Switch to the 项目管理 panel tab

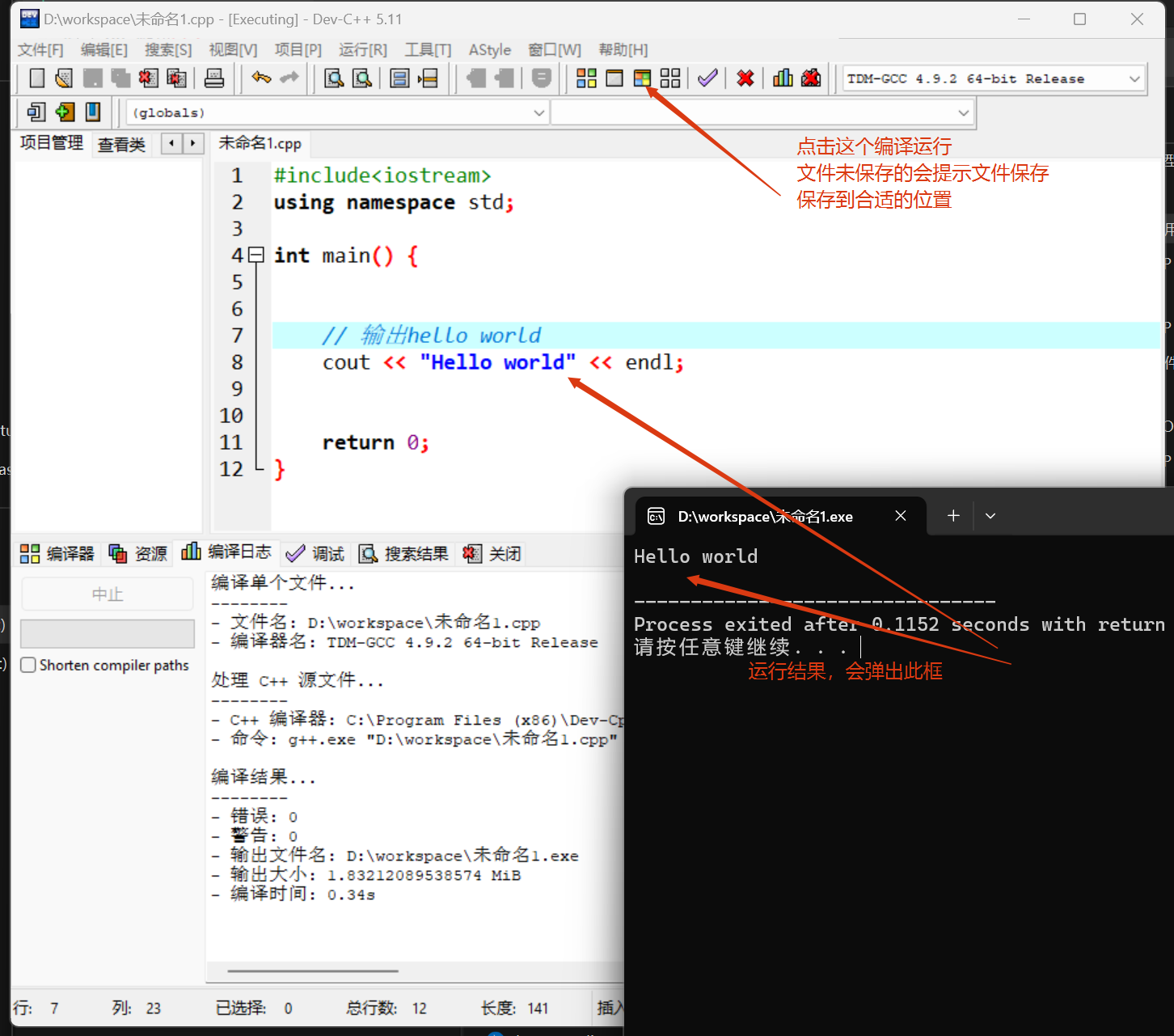tap(52, 143)
